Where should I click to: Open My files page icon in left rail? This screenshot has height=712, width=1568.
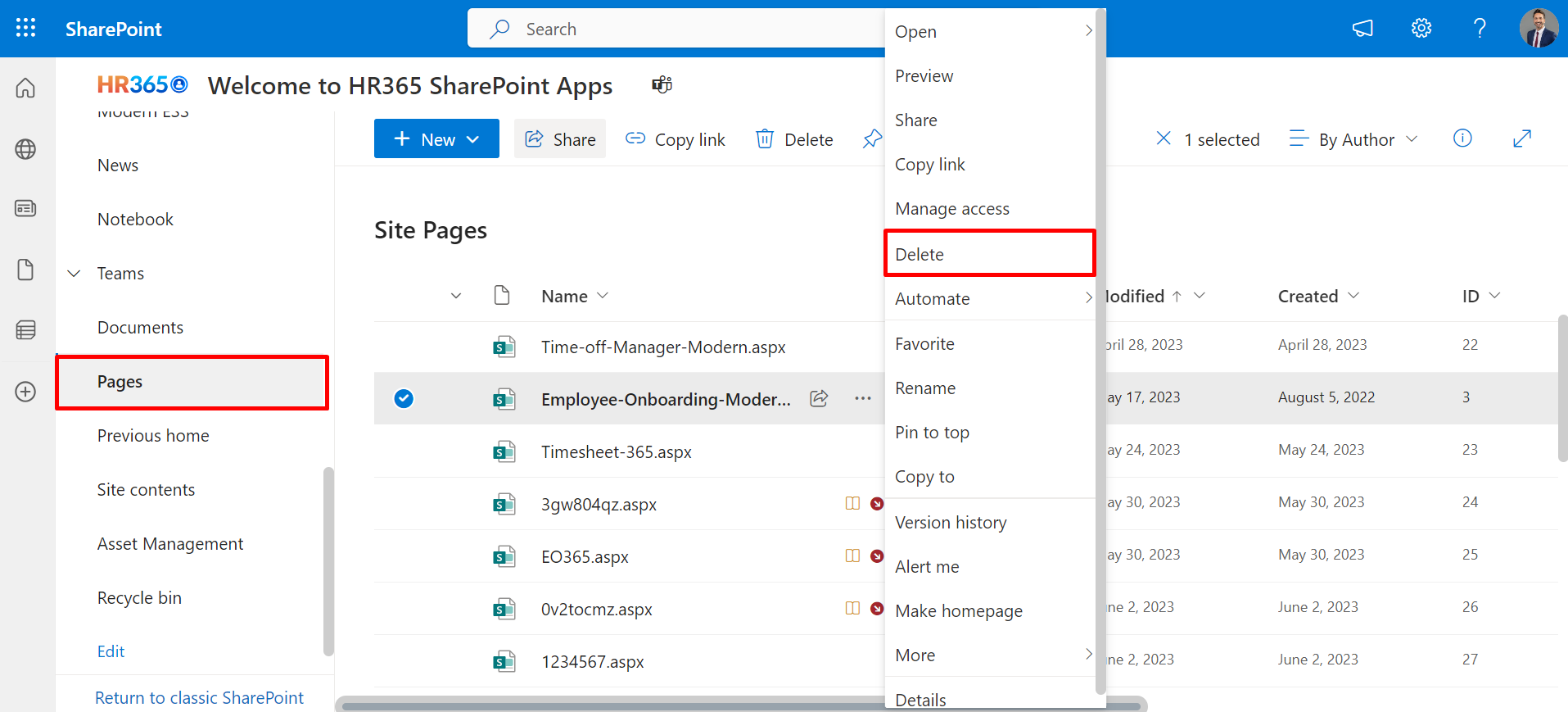point(26,270)
